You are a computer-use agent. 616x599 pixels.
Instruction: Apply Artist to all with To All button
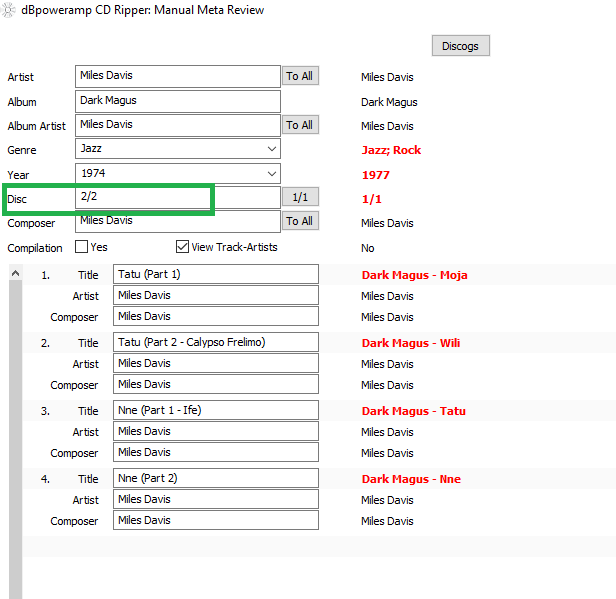pos(299,76)
